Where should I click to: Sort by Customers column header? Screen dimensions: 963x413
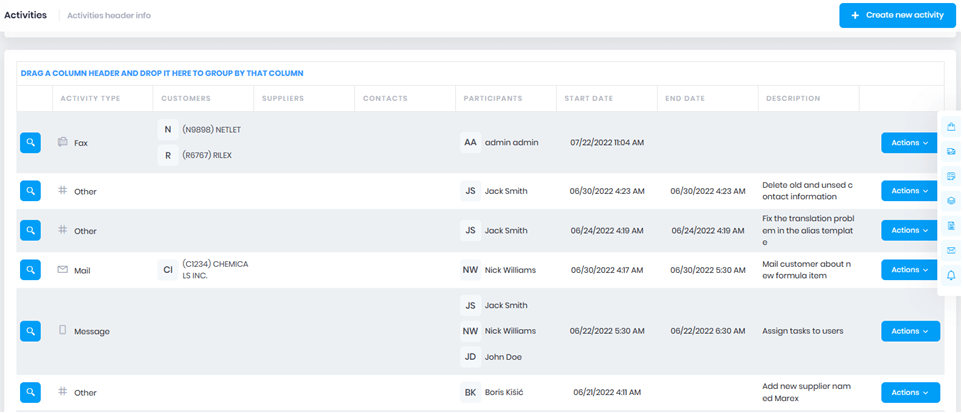coord(186,98)
